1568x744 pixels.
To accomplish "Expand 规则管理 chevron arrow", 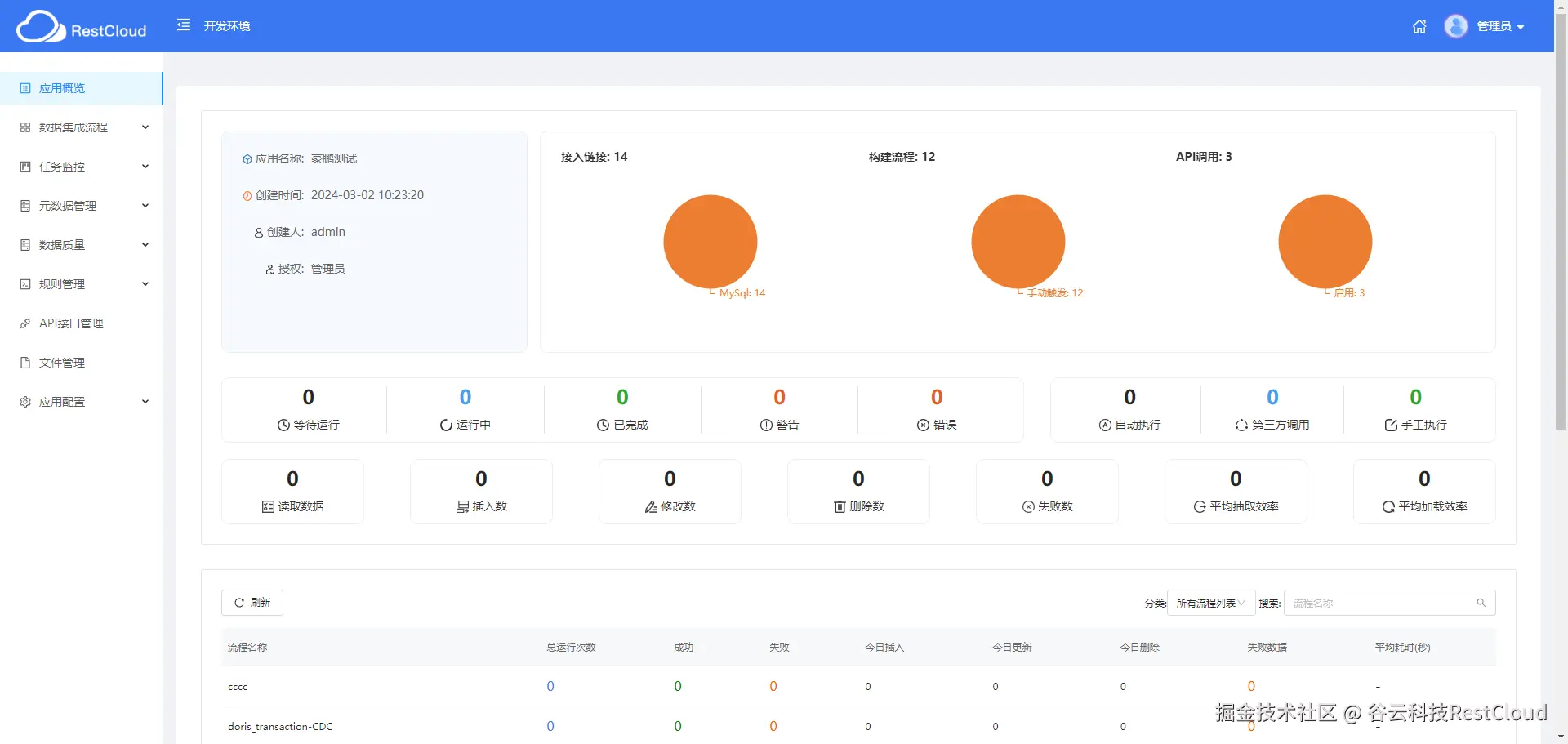I will point(145,284).
